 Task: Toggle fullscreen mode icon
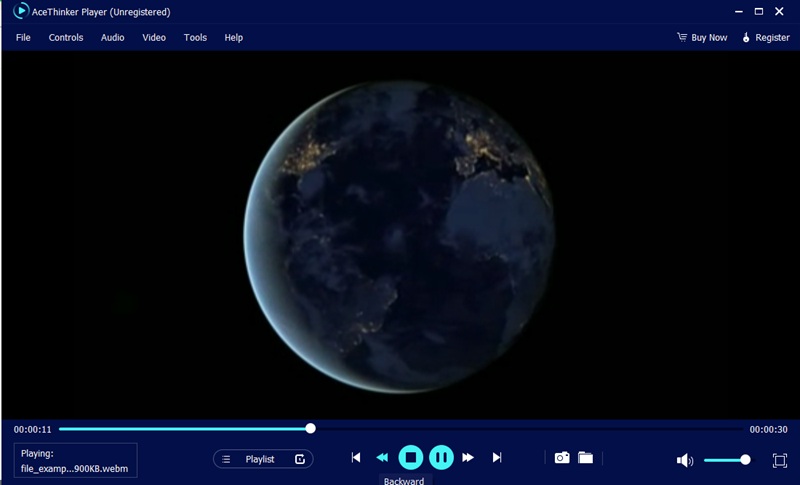click(x=780, y=460)
